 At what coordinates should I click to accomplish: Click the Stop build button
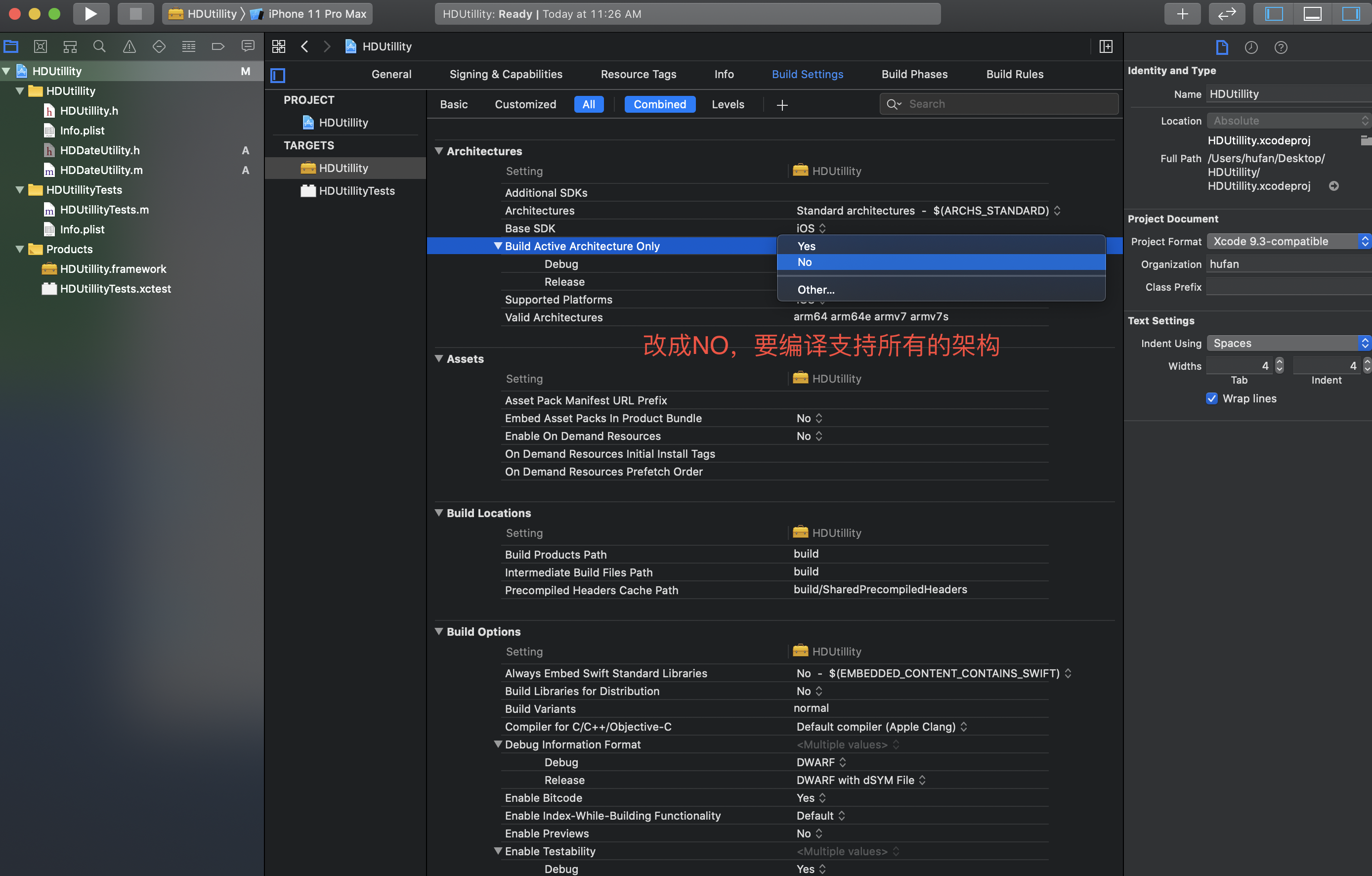(x=135, y=14)
